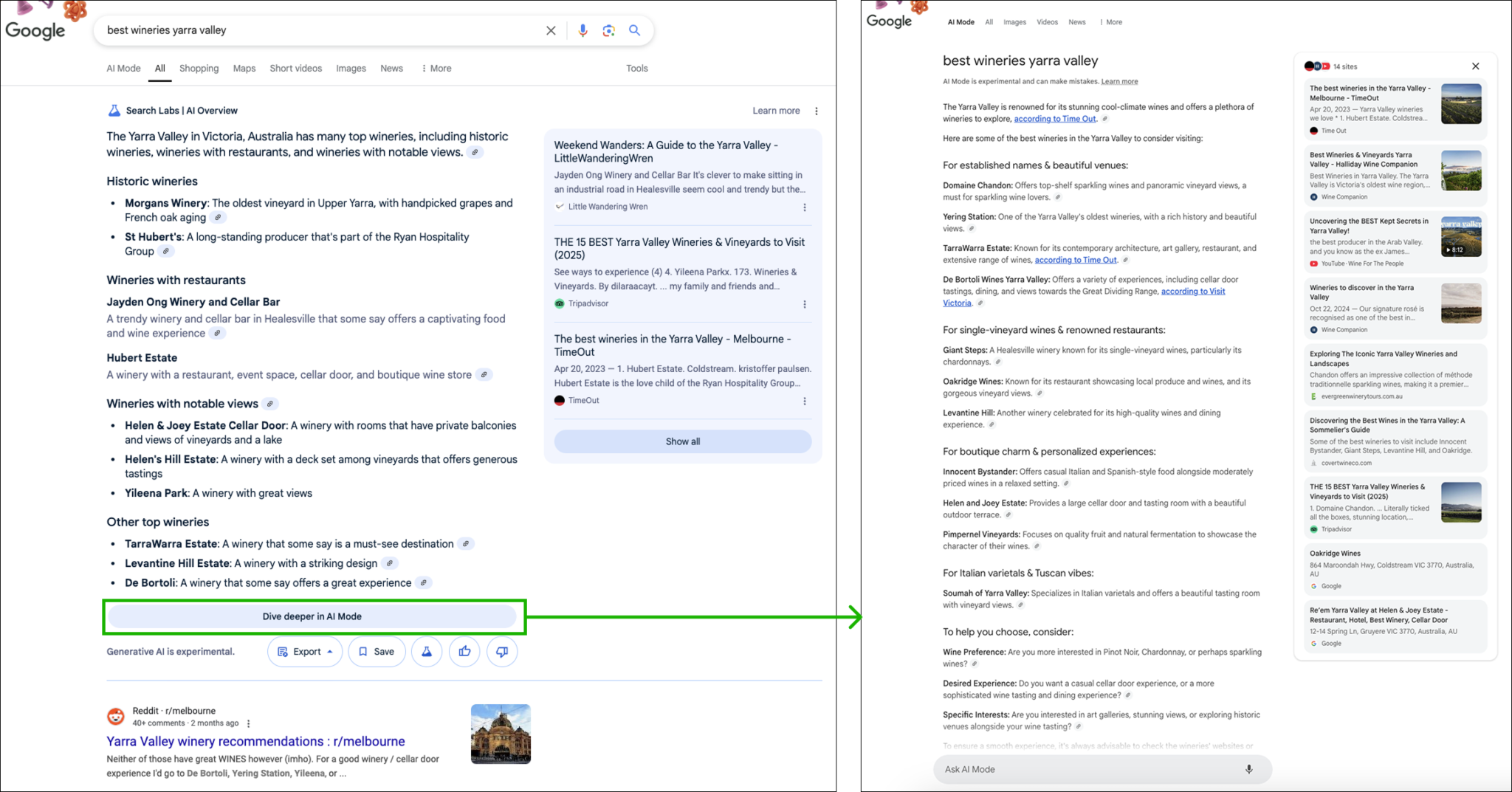Close the 14 sites sources panel

click(1475, 66)
